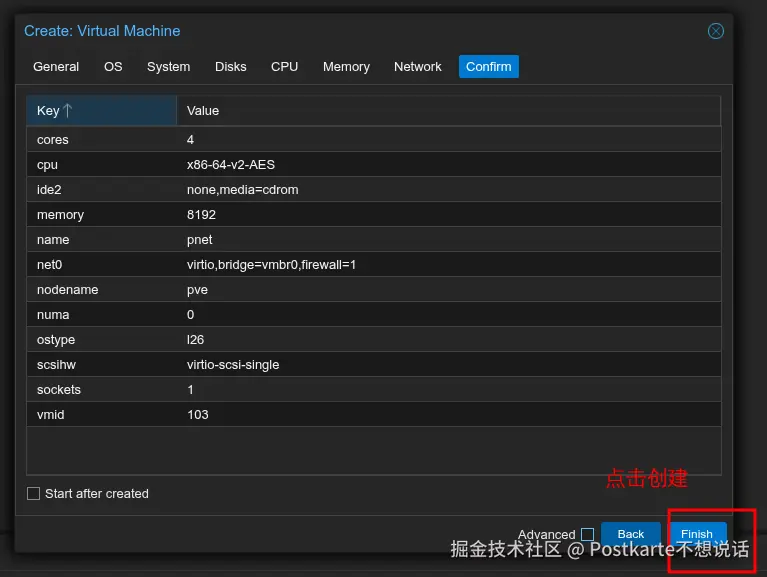The width and height of the screenshot is (767, 577).
Task: Click the net0 row key
Action: pos(49,265)
